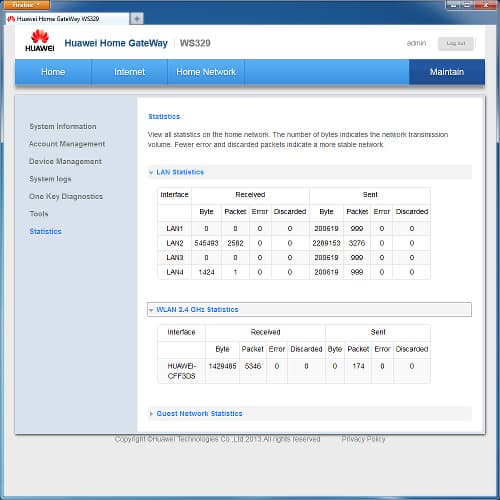Click the Sent header in WLAN table
This screenshot has width=500, height=500.
[x=378, y=332]
